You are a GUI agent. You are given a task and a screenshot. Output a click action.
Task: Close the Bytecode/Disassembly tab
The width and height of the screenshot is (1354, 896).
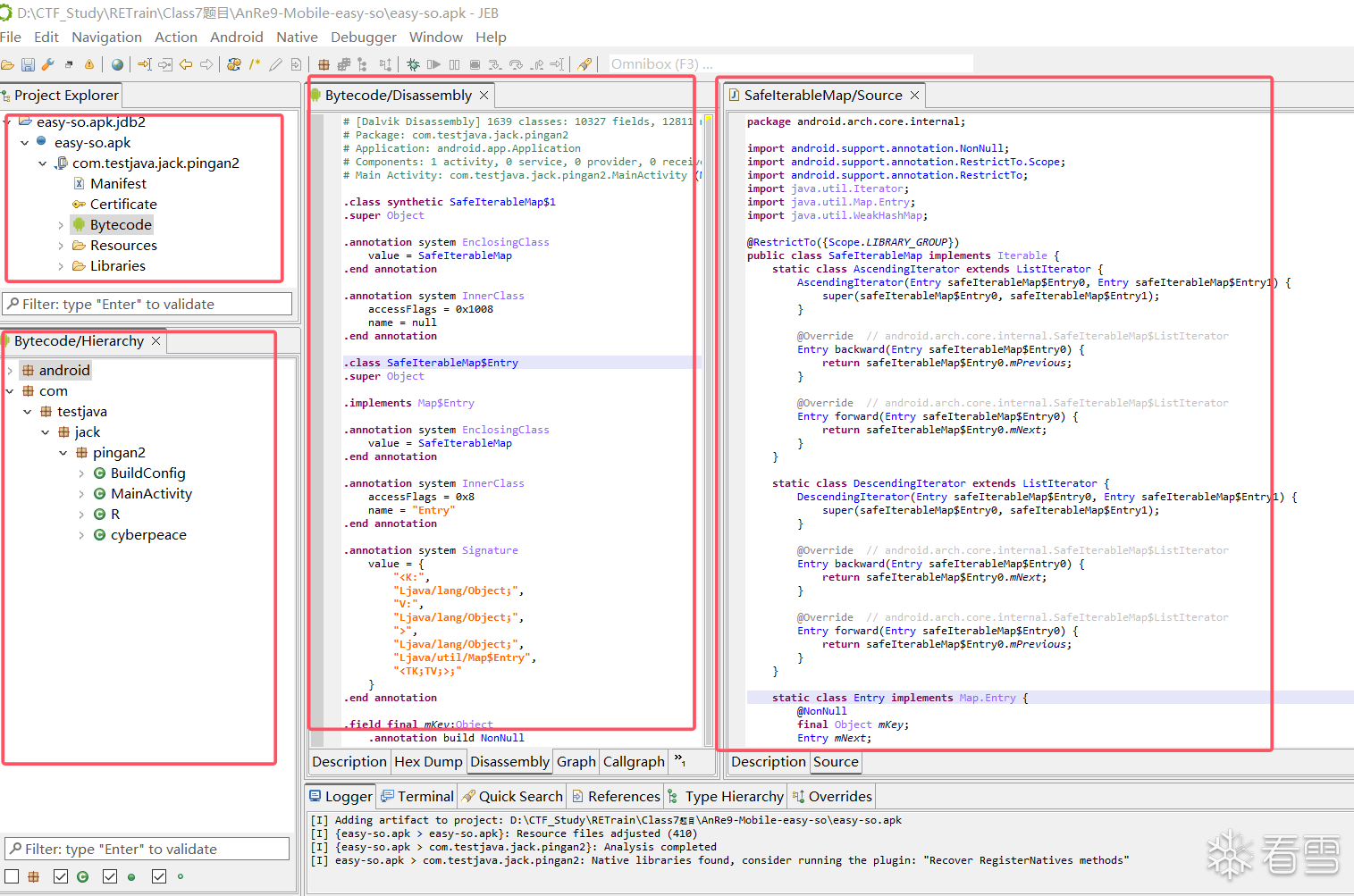484,96
